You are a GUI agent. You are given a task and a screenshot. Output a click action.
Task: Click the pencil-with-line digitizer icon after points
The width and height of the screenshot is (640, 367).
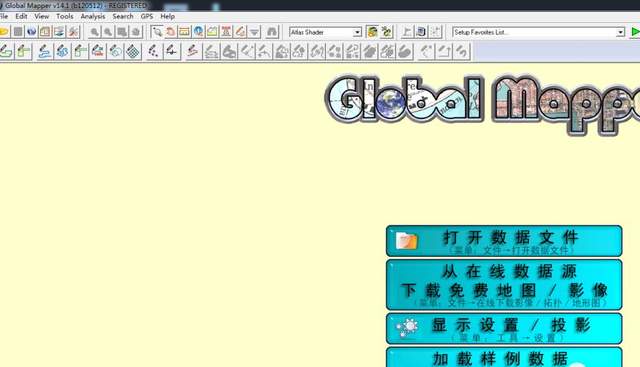[x=172, y=52]
